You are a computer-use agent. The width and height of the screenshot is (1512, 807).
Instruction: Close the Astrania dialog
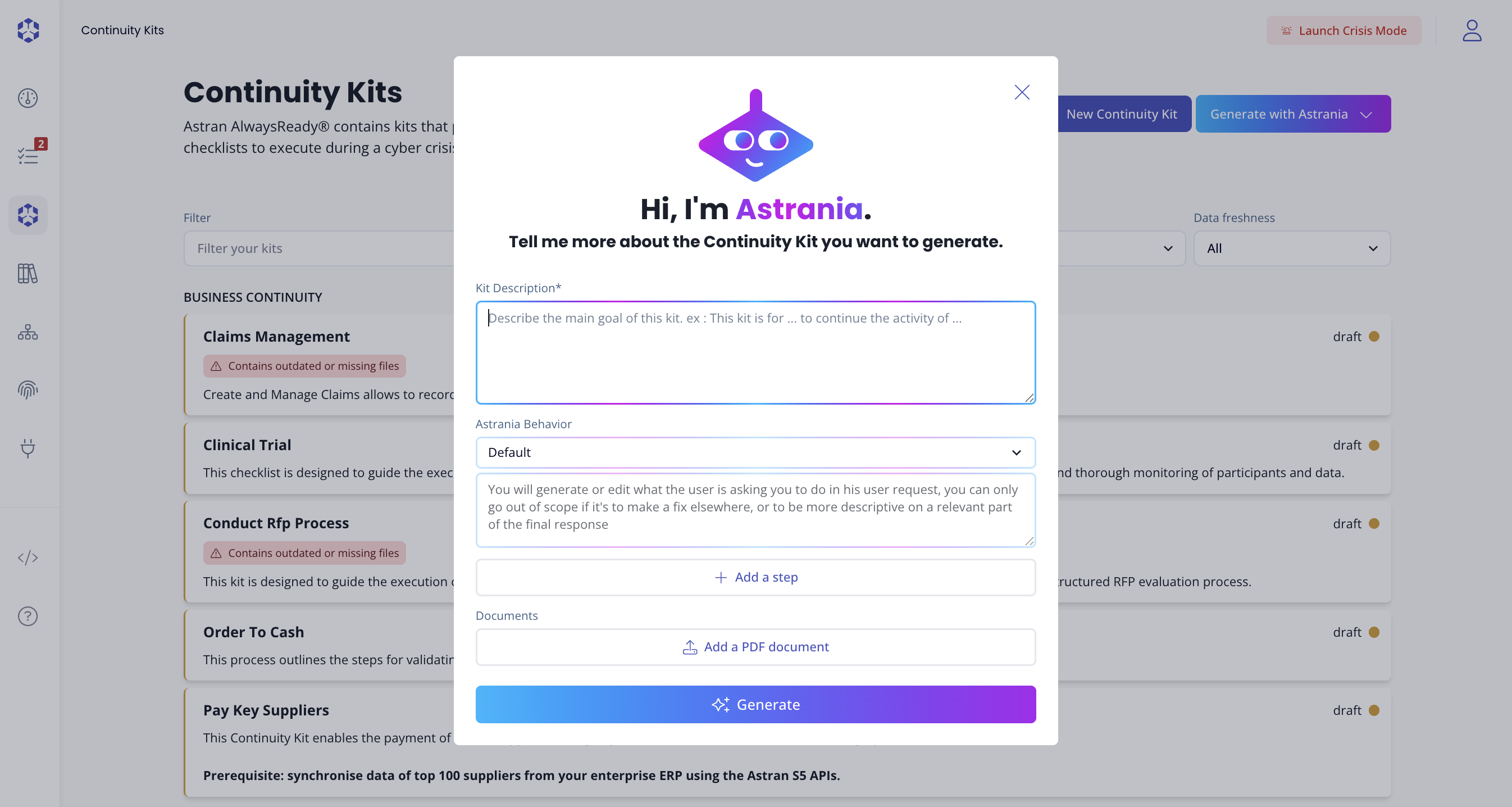pos(1022,92)
